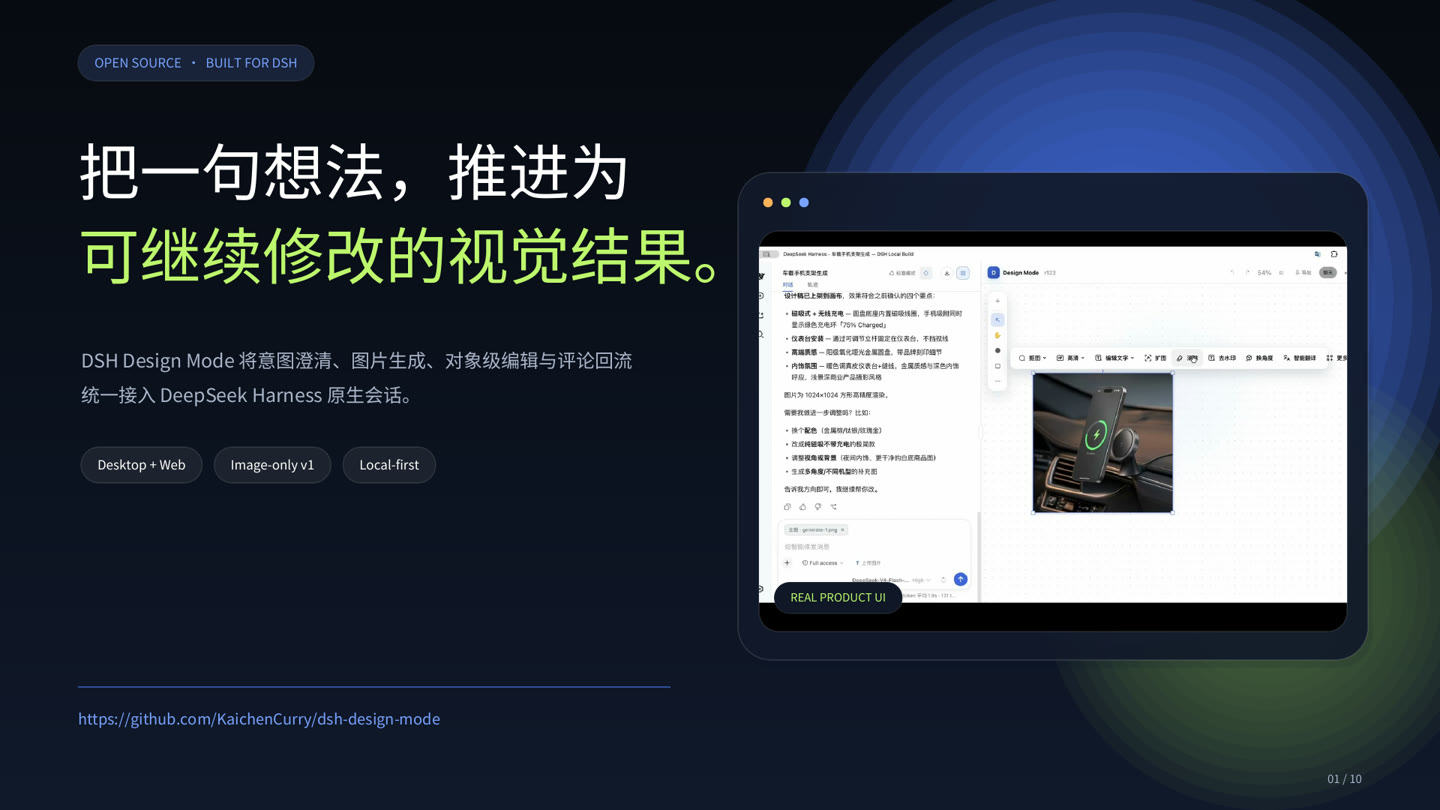The width and height of the screenshot is (1440, 810).
Task: Select the filled circle tool in the canvas palette
Action: click(997, 351)
